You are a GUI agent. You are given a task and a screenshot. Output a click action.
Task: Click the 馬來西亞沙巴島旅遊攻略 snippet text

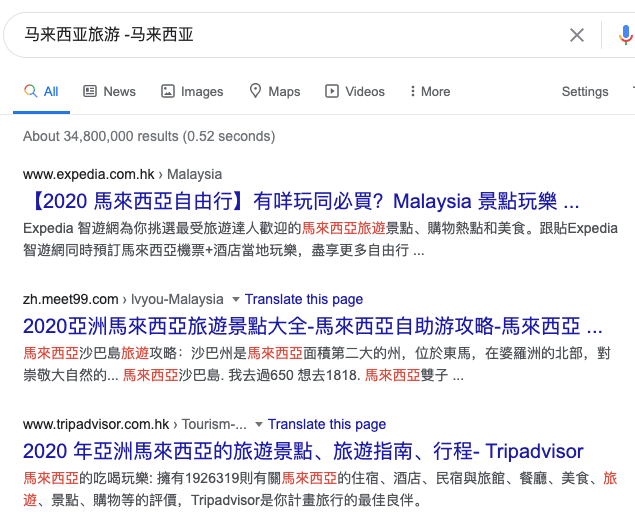(x=317, y=364)
